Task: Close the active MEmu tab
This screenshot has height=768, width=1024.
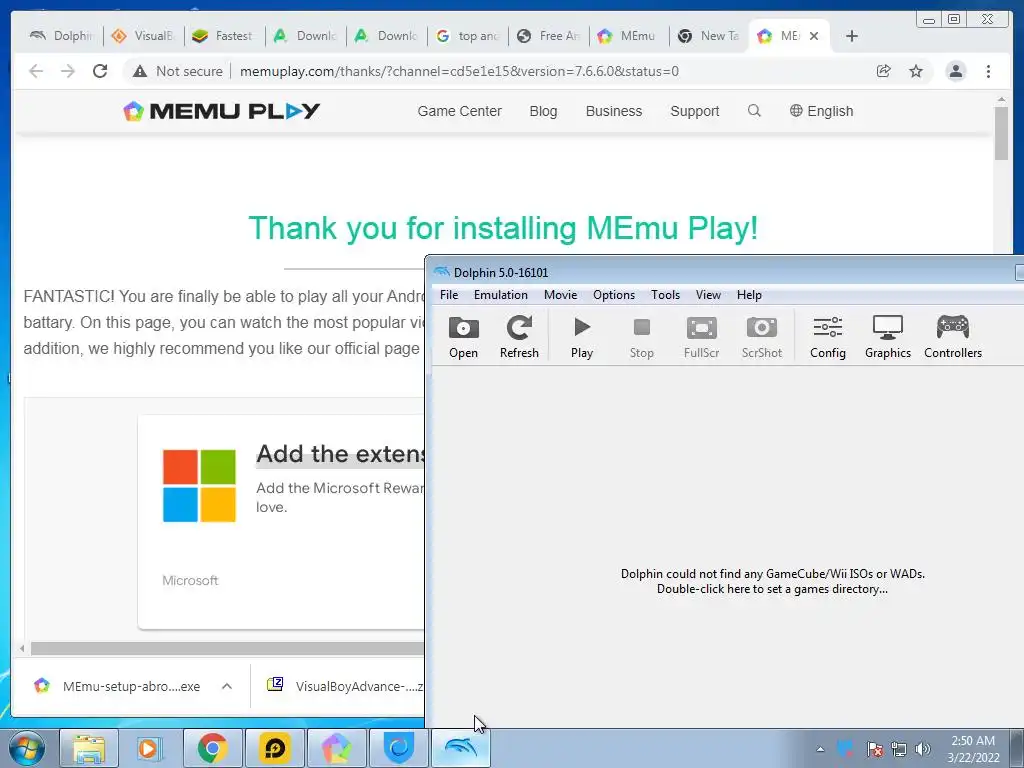Action: (814, 36)
